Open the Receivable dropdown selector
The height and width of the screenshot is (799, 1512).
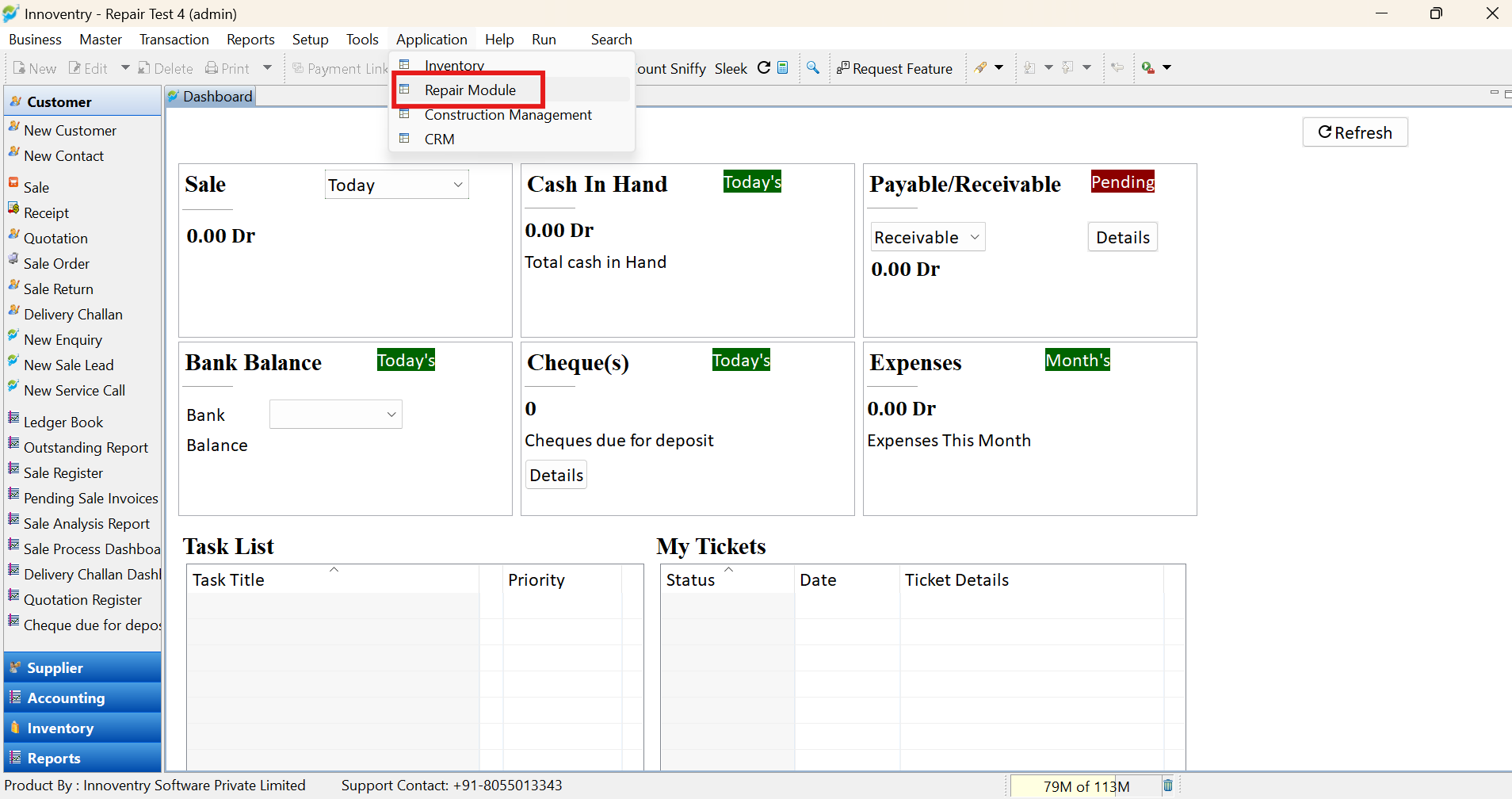[927, 237]
